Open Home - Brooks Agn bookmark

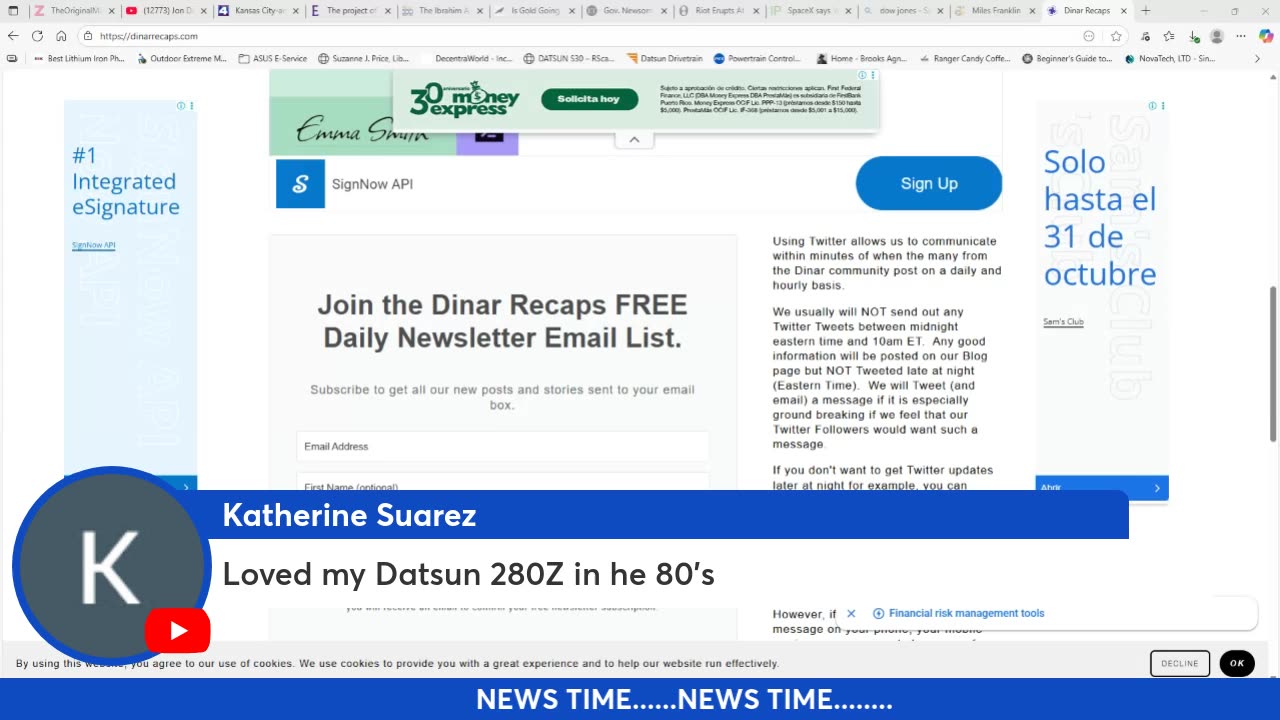coord(861,59)
